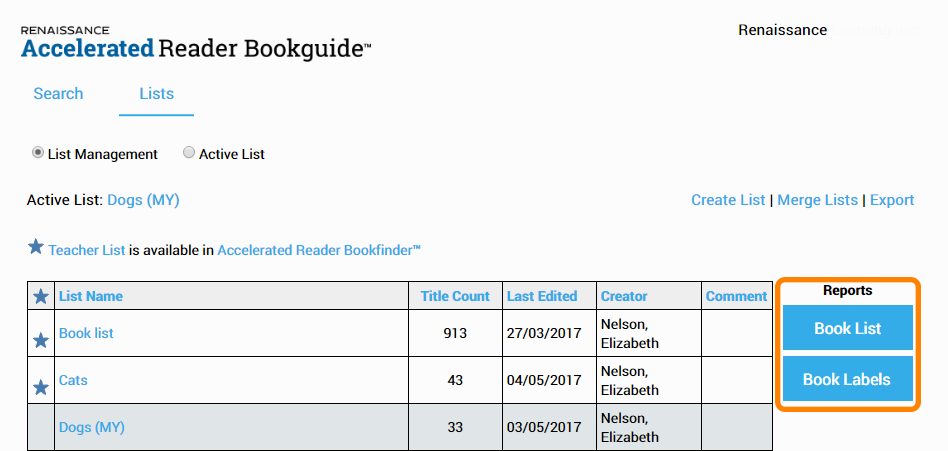Click the Renaissance account name at top
Viewport: 948px width, 451px height.
(x=782, y=30)
